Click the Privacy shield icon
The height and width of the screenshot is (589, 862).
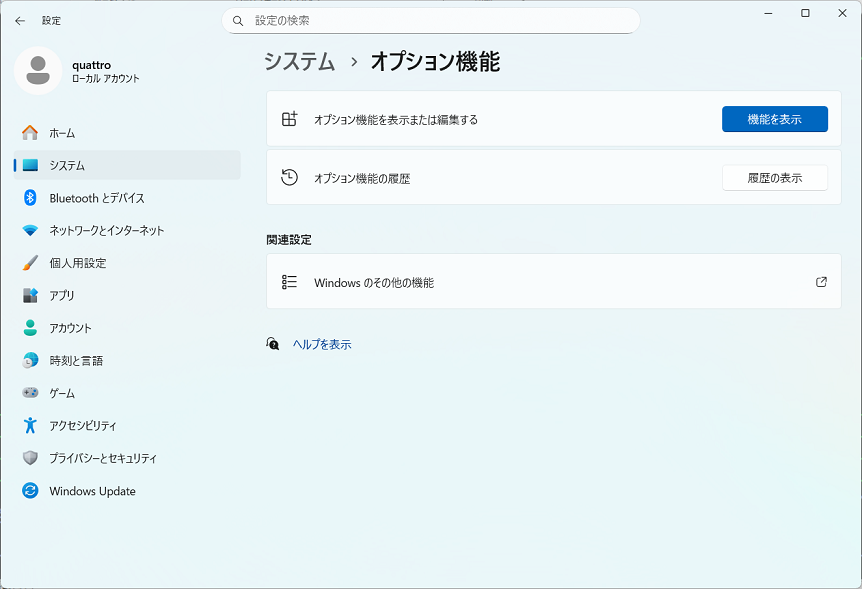click(x=30, y=458)
